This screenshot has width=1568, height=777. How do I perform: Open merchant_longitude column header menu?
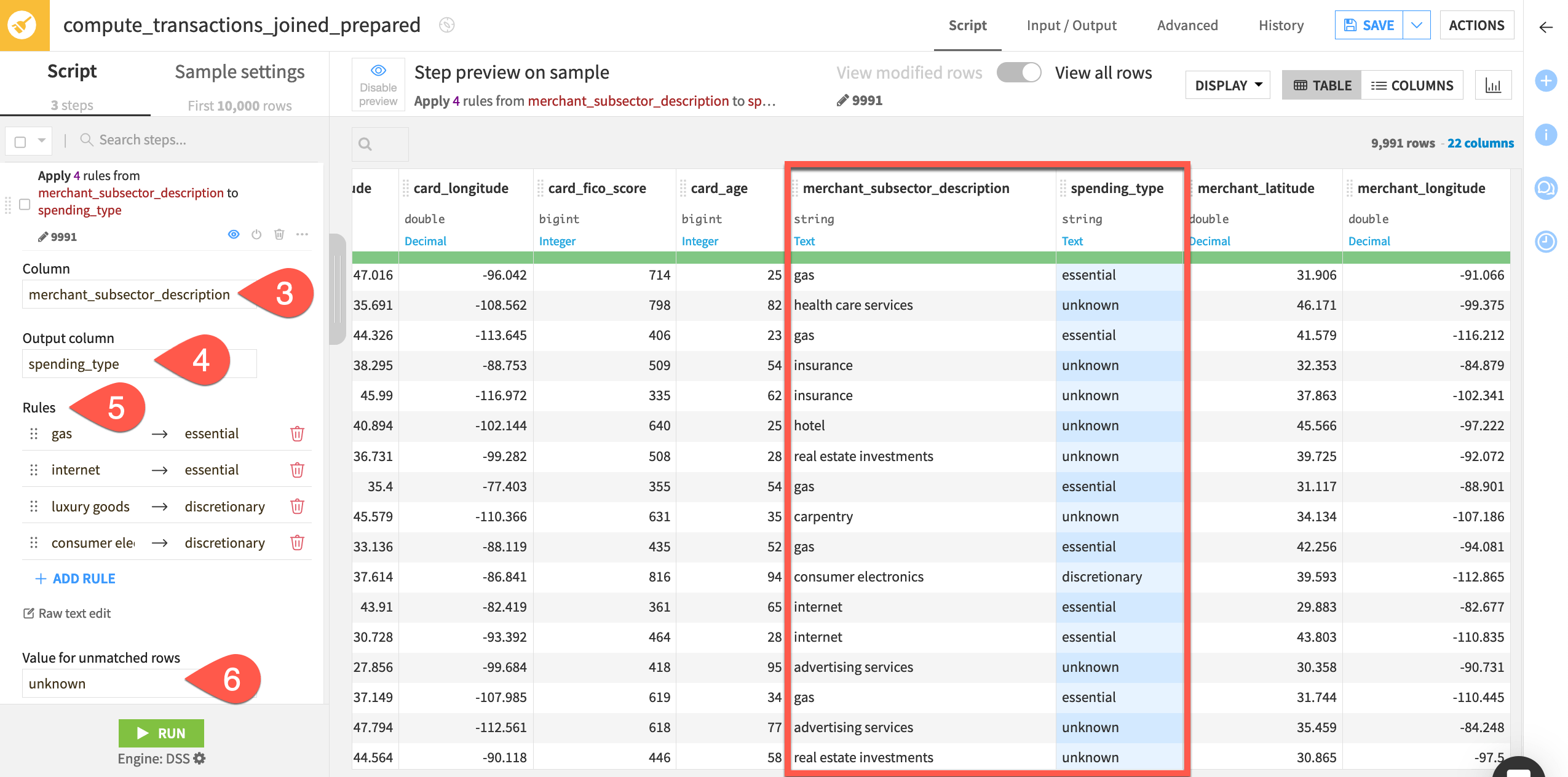tap(1421, 188)
